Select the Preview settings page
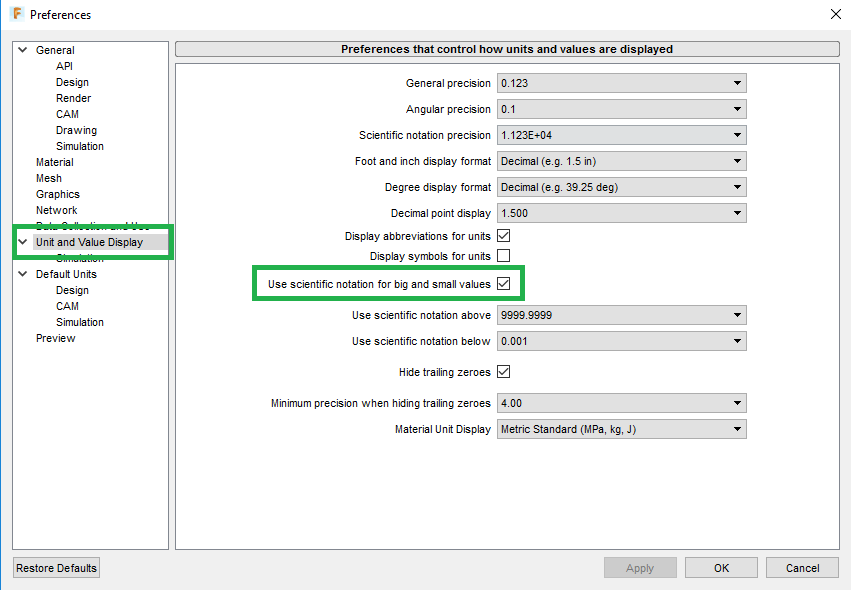The image size is (851, 590). 55,337
